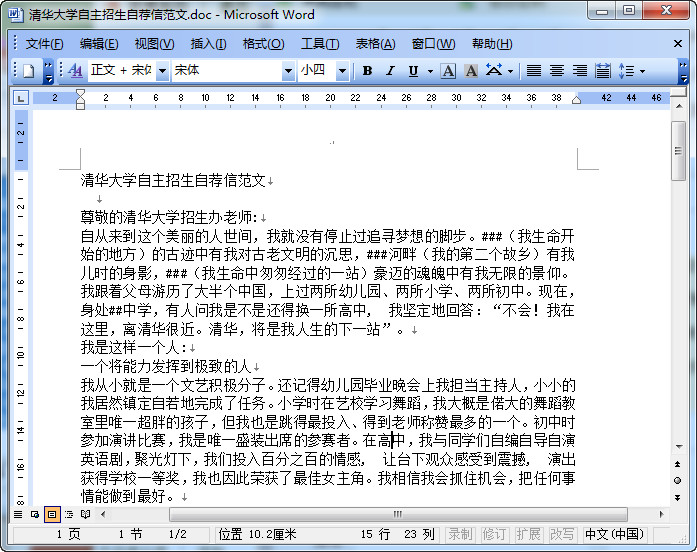Click horizontal scrollbar left arrow

tap(103, 515)
